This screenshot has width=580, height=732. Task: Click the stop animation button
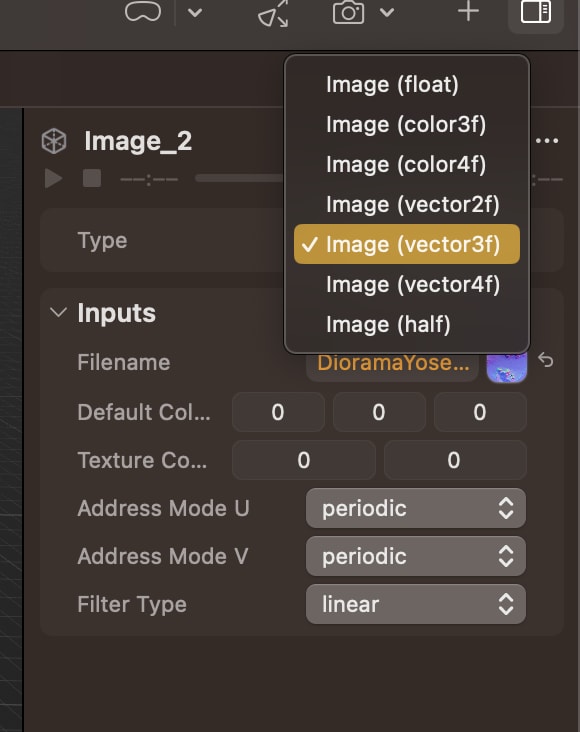pos(92,178)
